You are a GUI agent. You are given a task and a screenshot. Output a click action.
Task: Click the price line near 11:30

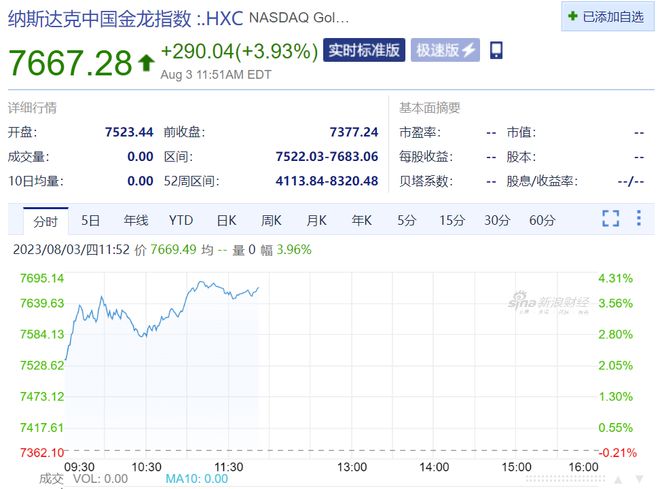(229, 292)
